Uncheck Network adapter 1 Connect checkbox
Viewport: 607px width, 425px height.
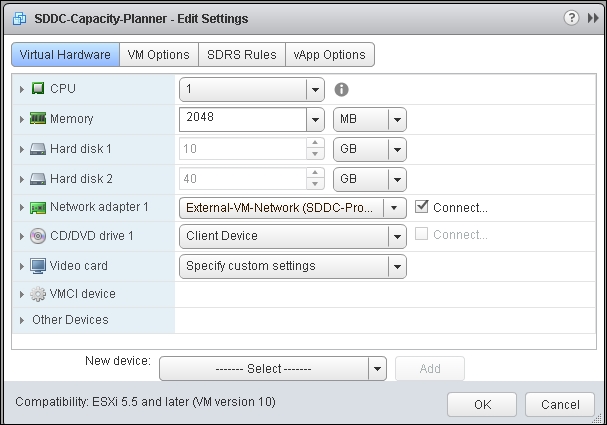[x=421, y=206]
